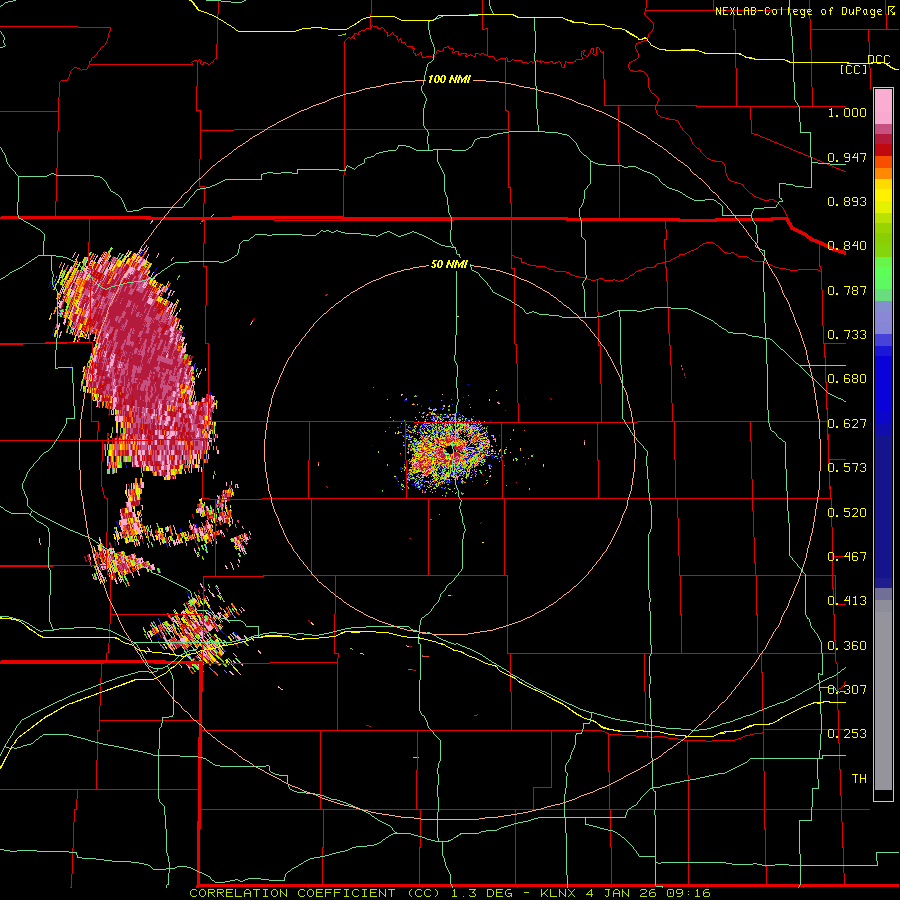
Task: Click the DCC product label
Action: [879, 60]
